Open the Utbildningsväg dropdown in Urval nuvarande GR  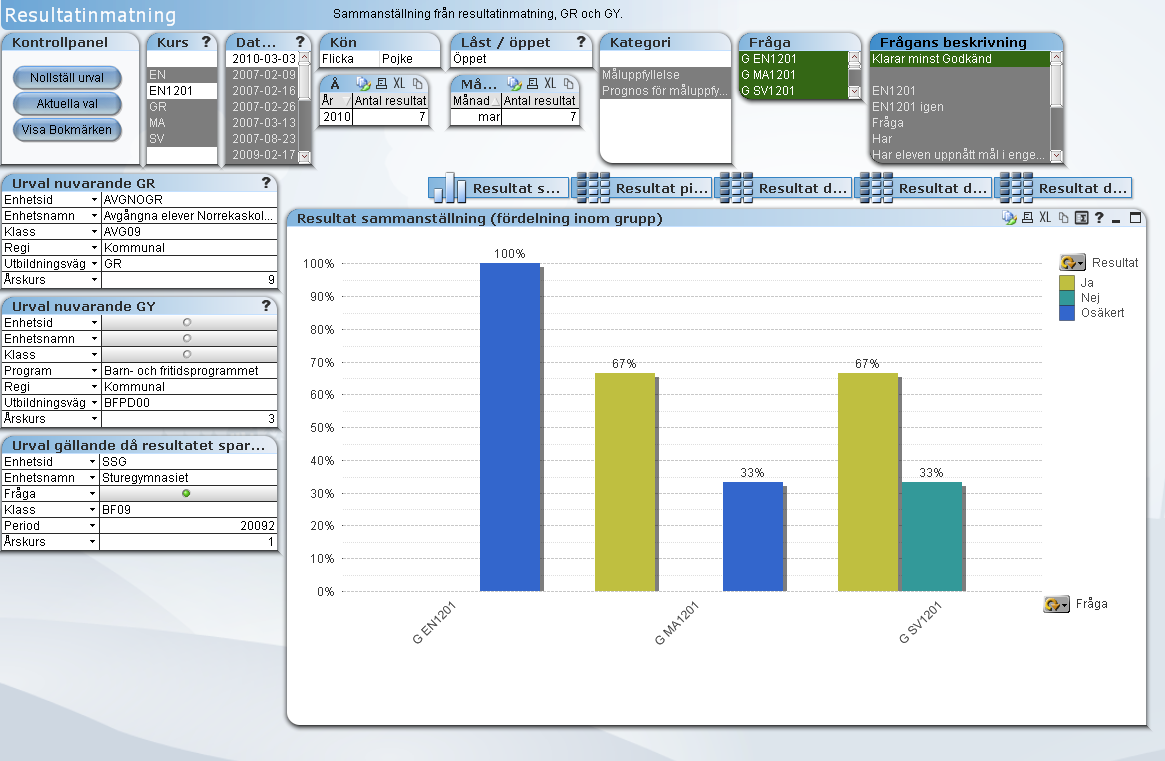pyautogui.click(x=94, y=264)
